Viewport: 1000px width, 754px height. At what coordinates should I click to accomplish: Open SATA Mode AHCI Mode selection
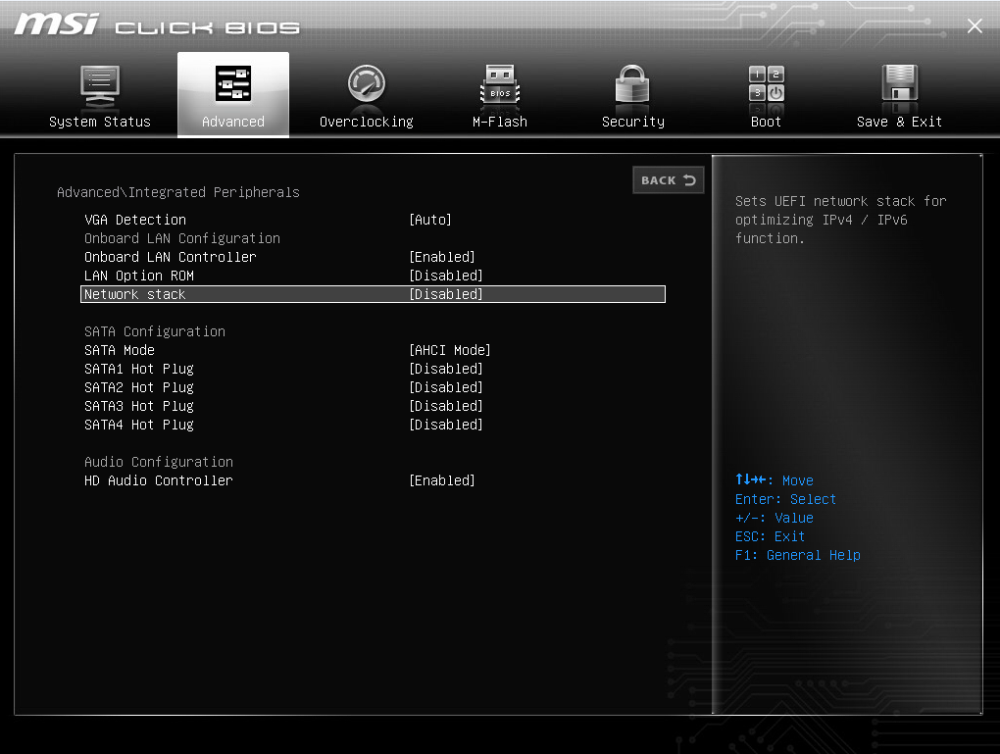click(x=450, y=351)
